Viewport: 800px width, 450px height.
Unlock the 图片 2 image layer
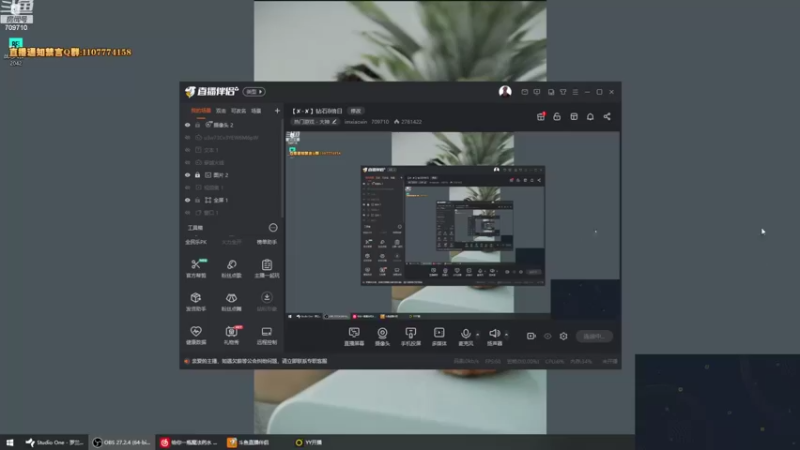pos(197,175)
